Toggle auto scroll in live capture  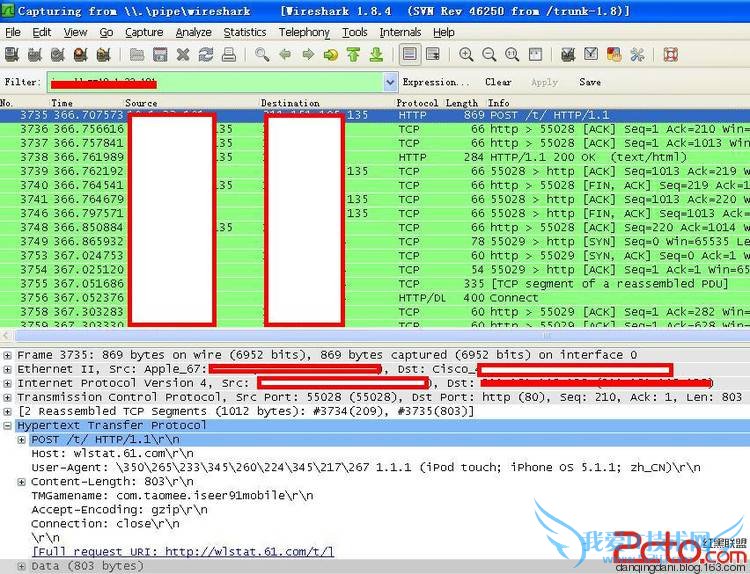pos(433,55)
